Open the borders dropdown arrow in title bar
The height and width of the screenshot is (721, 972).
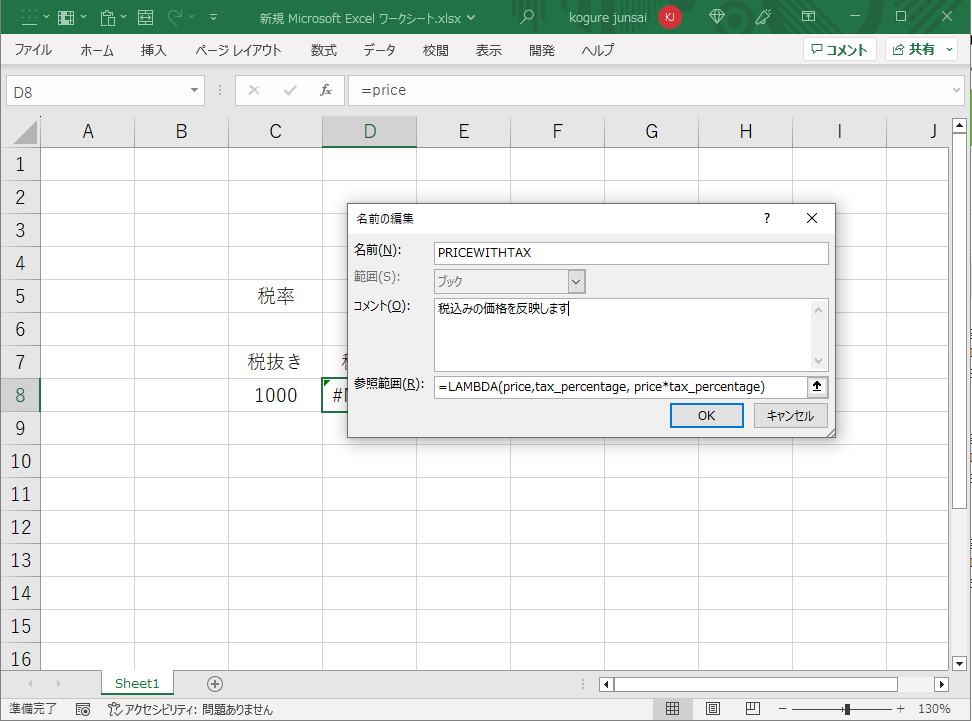coord(46,17)
